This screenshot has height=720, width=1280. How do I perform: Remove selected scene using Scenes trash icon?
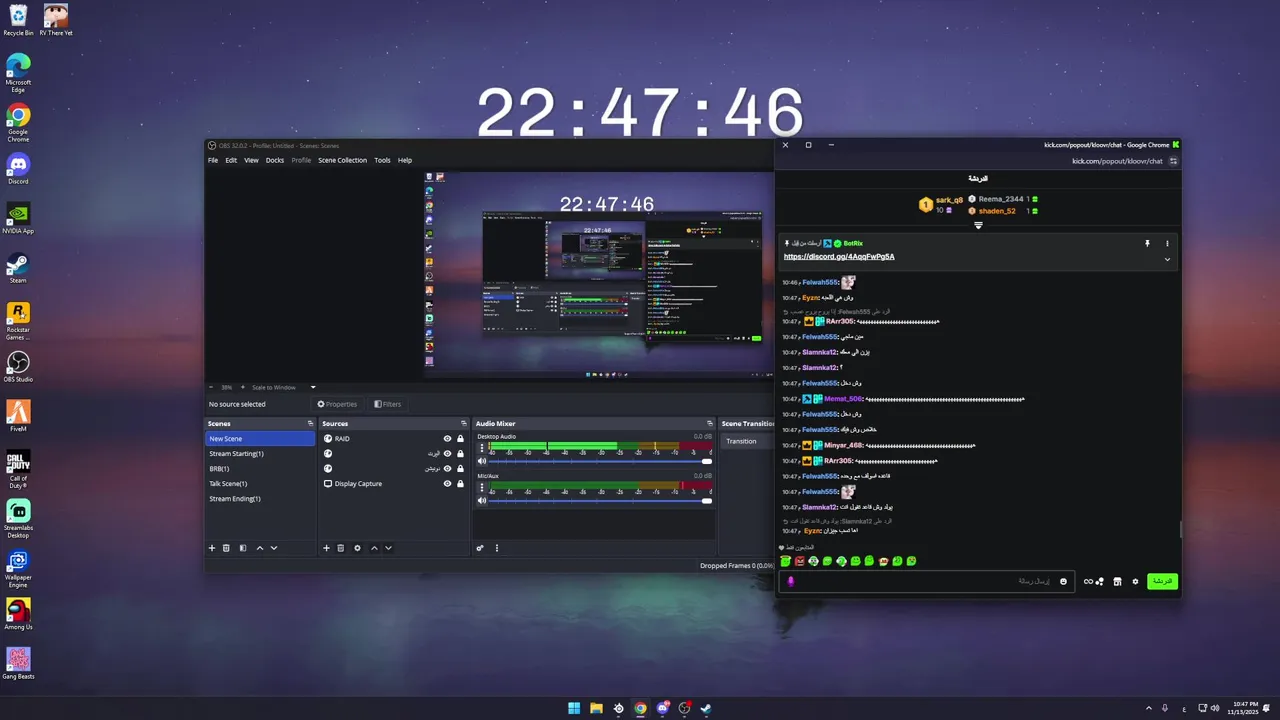(x=226, y=548)
